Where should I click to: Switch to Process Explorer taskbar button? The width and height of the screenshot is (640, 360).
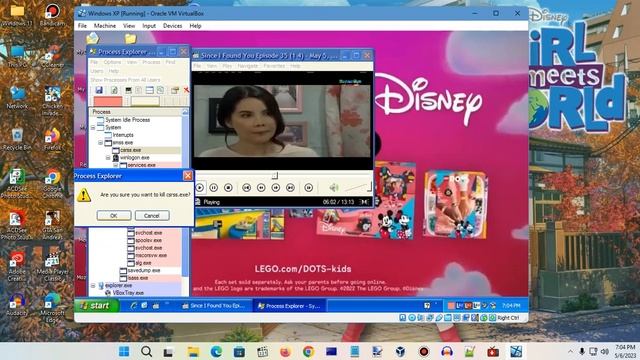[x=289, y=305]
